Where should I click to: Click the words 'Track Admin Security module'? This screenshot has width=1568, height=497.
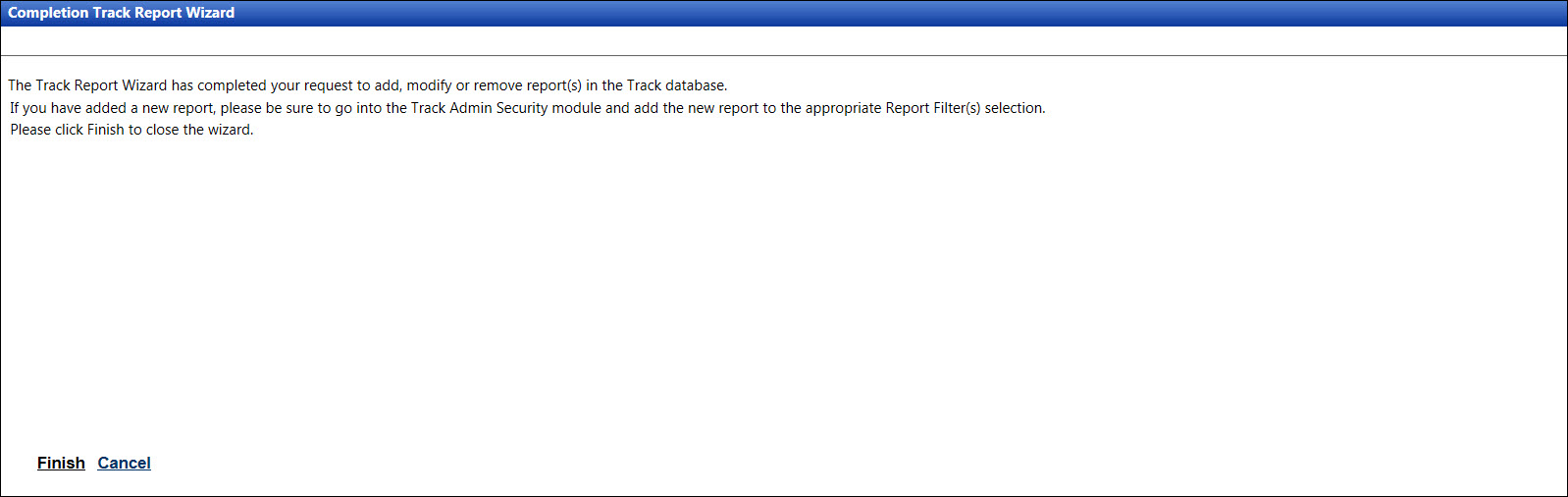tap(505, 108)
